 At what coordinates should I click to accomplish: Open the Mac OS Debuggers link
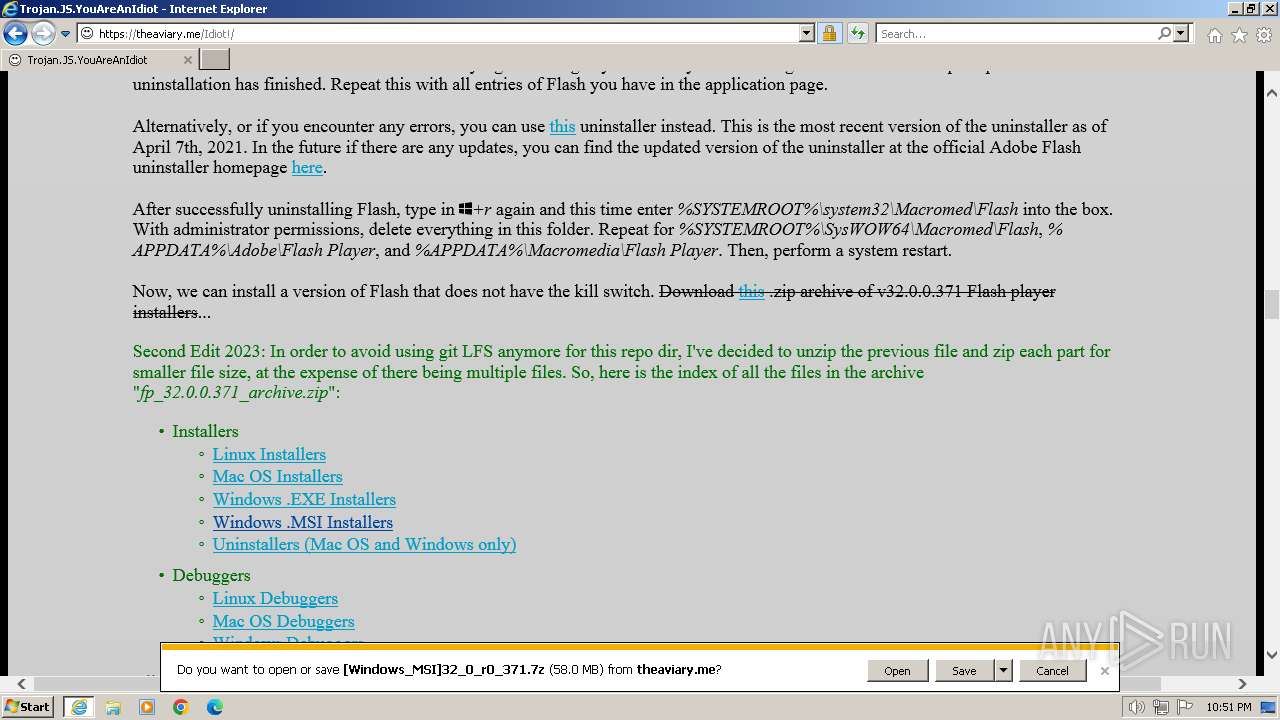[x=283, y=621]
